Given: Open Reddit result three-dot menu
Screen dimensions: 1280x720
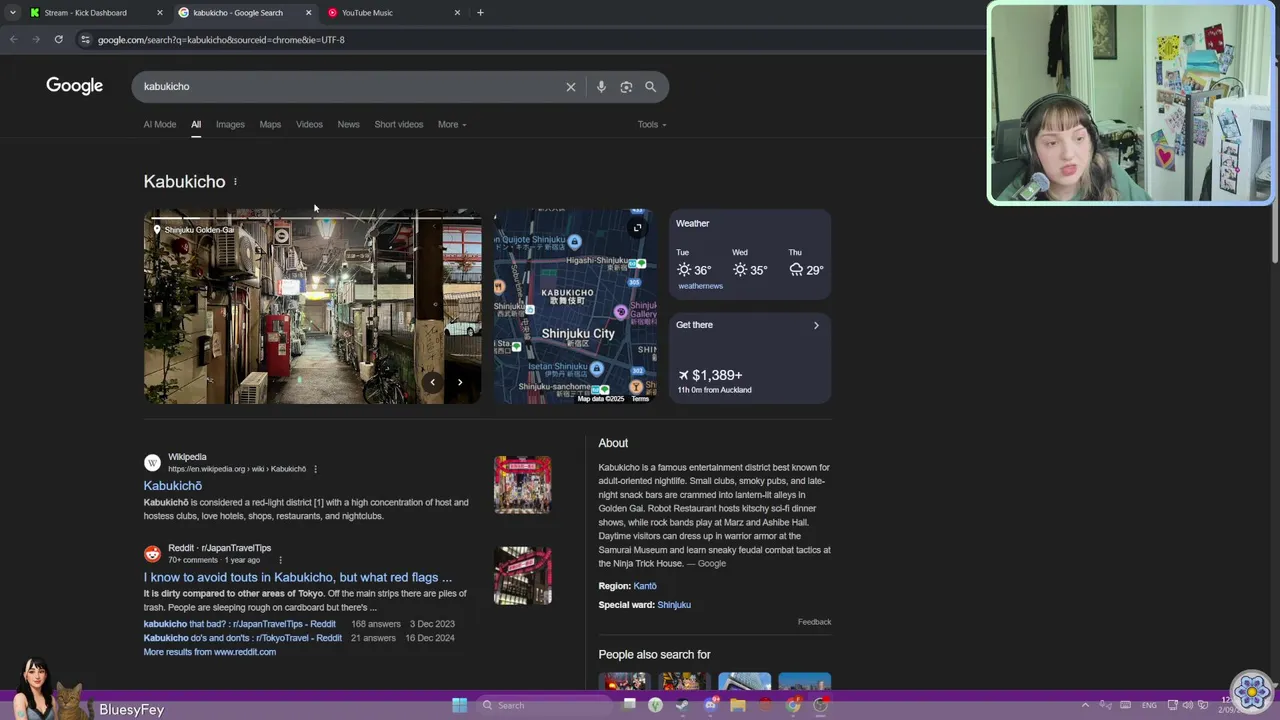Looking at the screenshot, I should pyautogui.click(x=280, y=560).
